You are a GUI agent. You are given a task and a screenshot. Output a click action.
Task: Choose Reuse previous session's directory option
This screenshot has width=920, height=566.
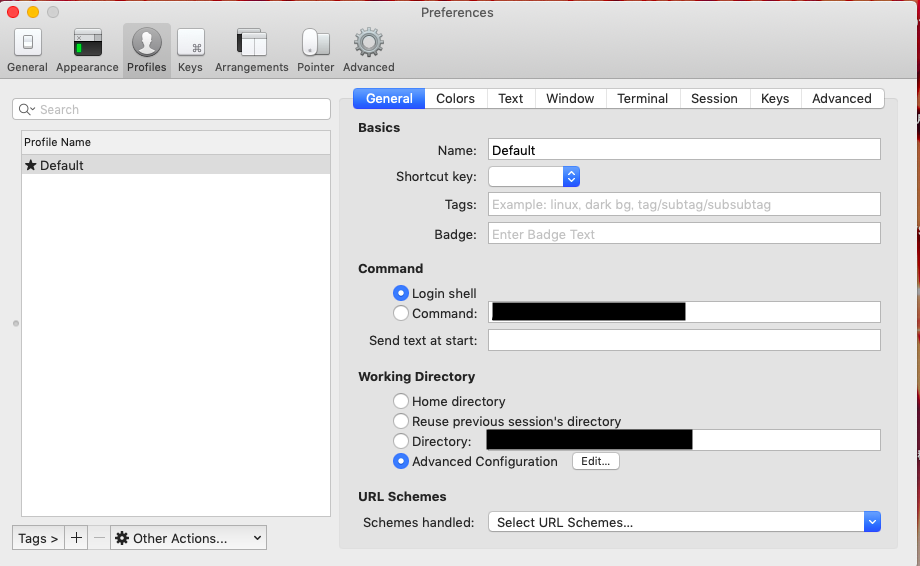tap(401, 421)
